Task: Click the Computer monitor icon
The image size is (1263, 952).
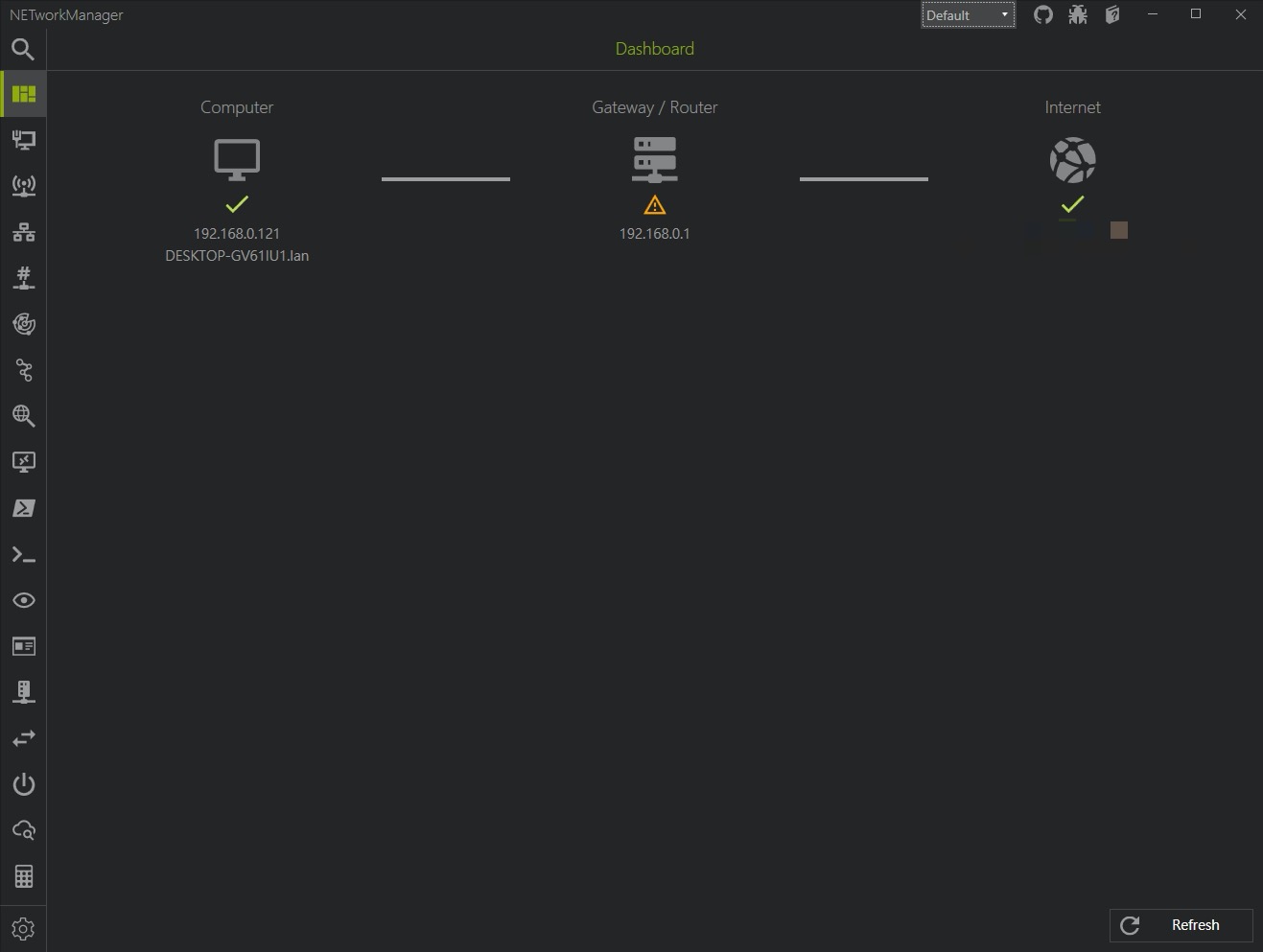Action: tap(237, 160)
